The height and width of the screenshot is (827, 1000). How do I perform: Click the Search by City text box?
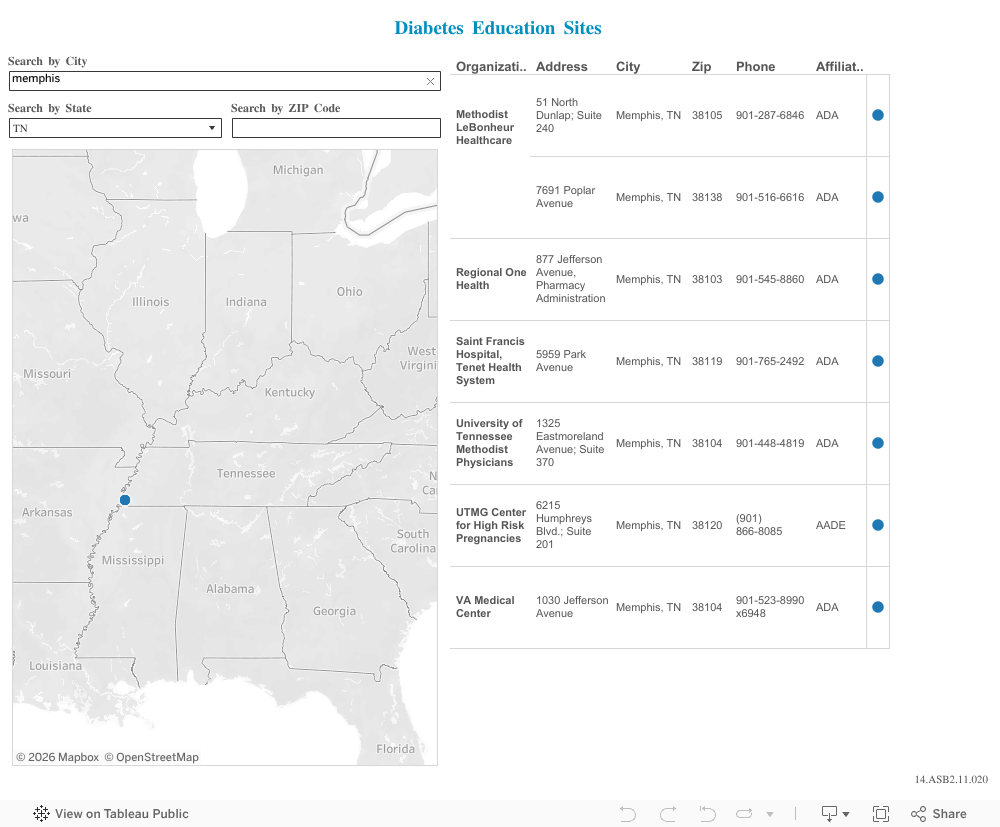pos(215,81)
